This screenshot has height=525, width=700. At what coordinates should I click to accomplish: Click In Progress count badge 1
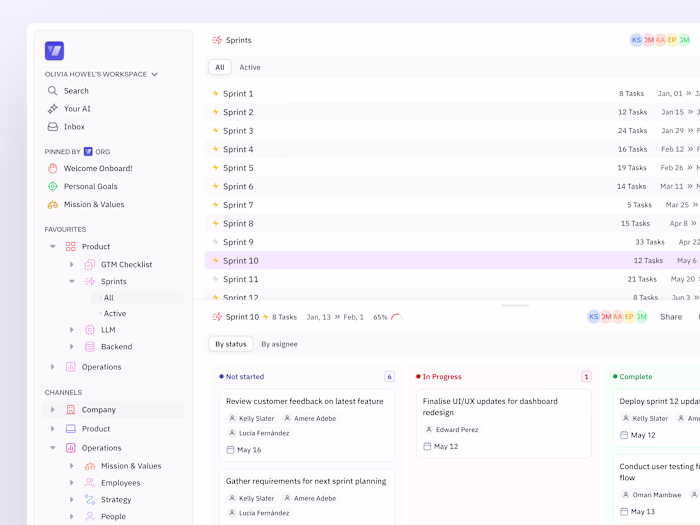pyautogui.click(x=586, y=377)
